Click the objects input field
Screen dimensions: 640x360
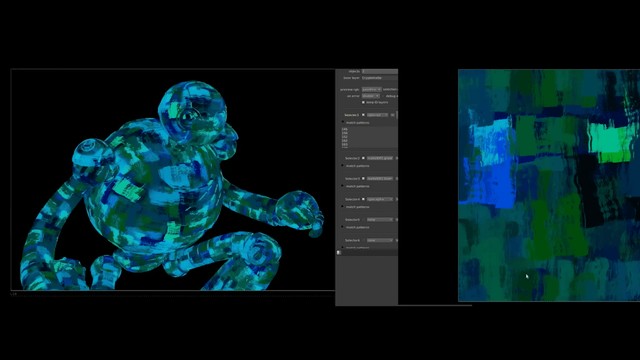click(x=380, y=71)
